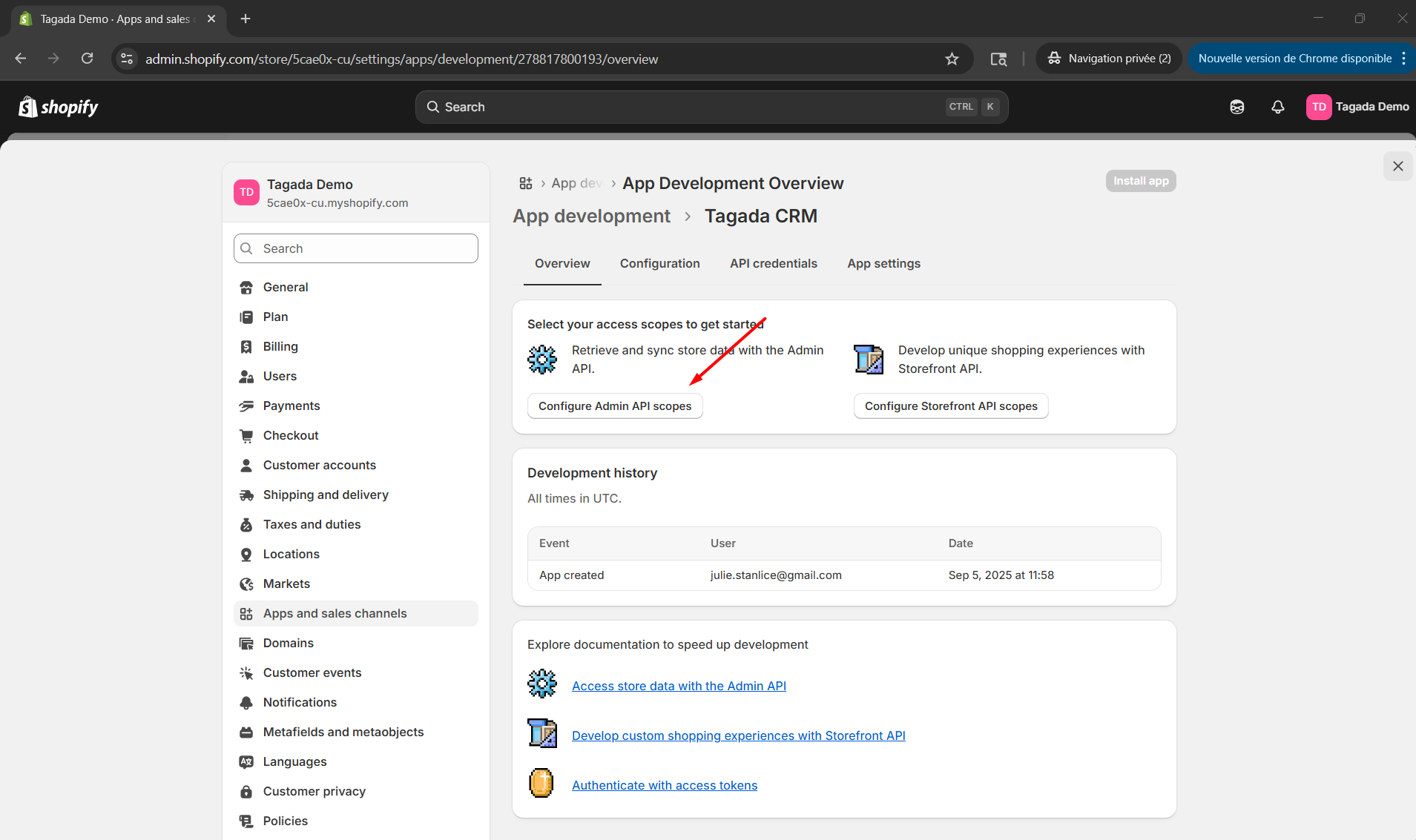Open Customer accounts settings

point(356,465)
